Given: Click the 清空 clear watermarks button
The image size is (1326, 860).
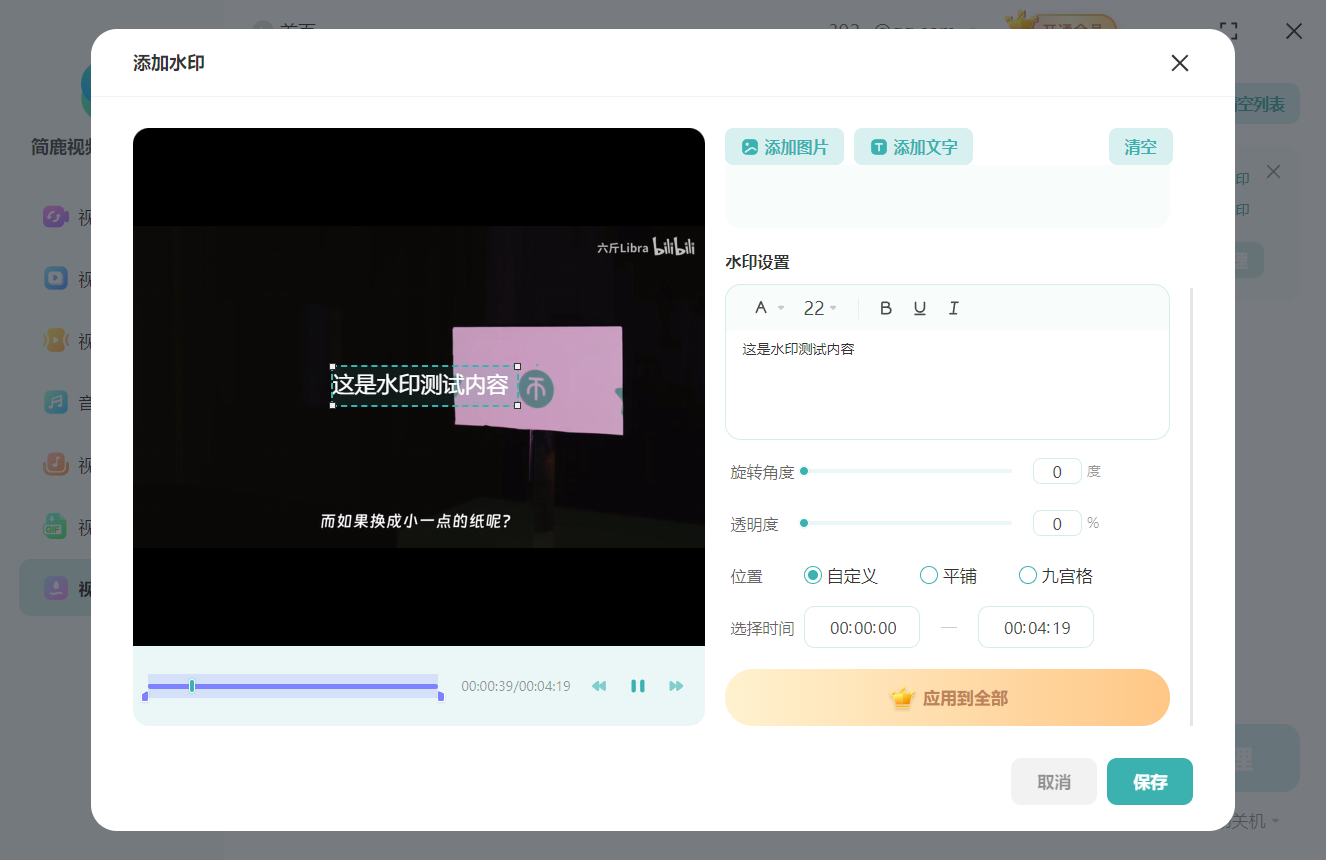Looking at the screenshot, I should [x=1140, y=146].
